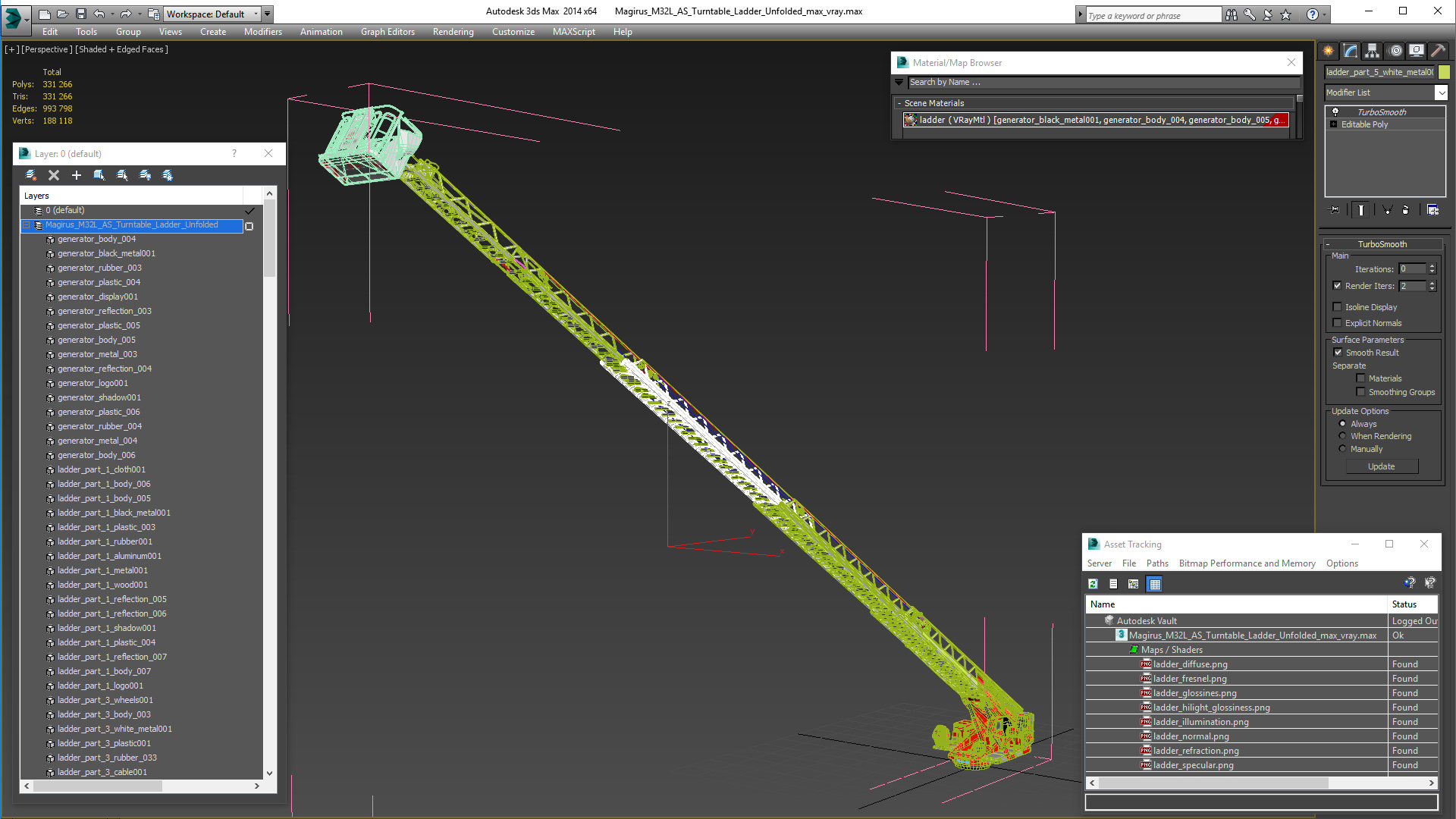Click the Name column header in Asset Tracking
The width and height of the screenshot is (1456, 819).
click(x=1236, y=604)
